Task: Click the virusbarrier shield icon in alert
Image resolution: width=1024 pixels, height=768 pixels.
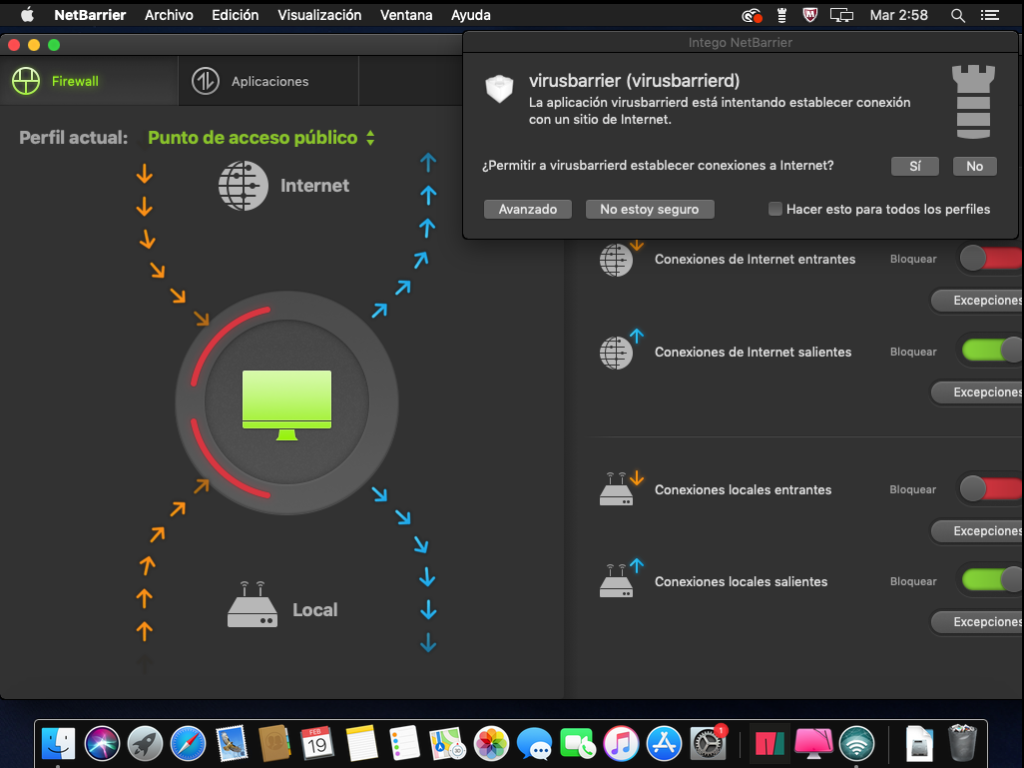Action: click(x=500, y=89)
